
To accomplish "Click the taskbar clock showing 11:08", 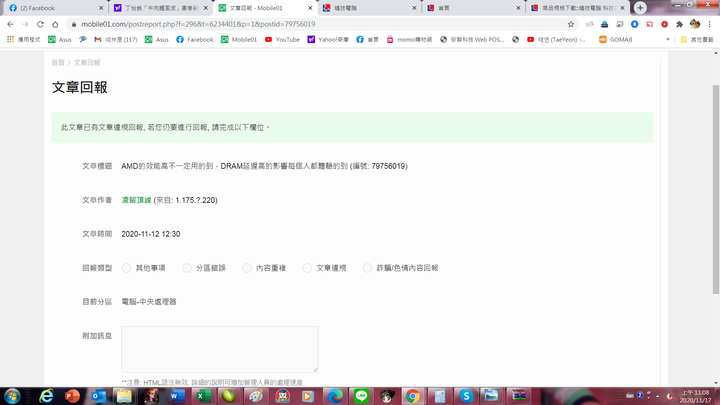I will [x=695, y=396].
